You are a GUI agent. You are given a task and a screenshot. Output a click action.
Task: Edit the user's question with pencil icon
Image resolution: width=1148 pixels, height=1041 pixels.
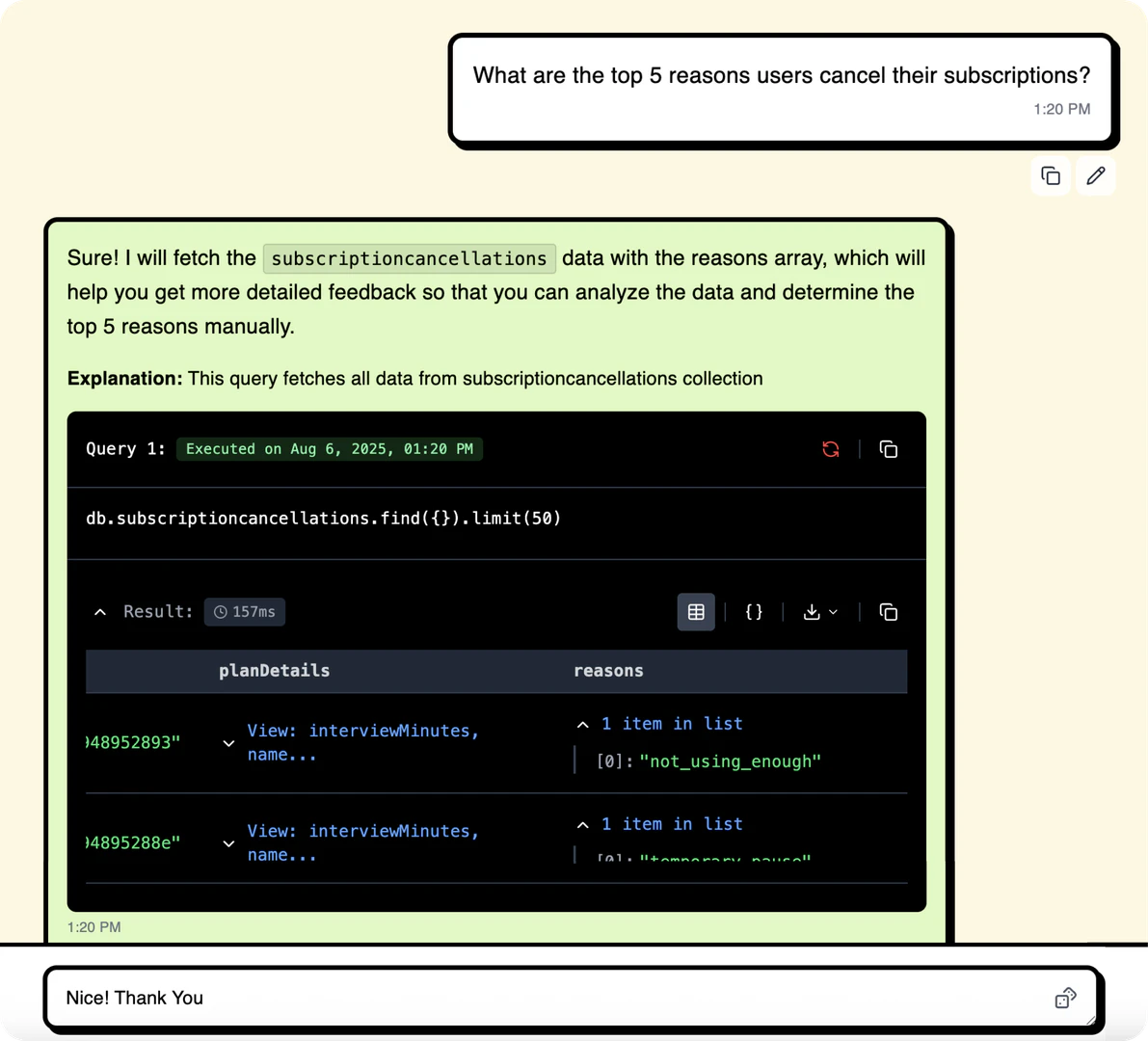[1096, 176]
